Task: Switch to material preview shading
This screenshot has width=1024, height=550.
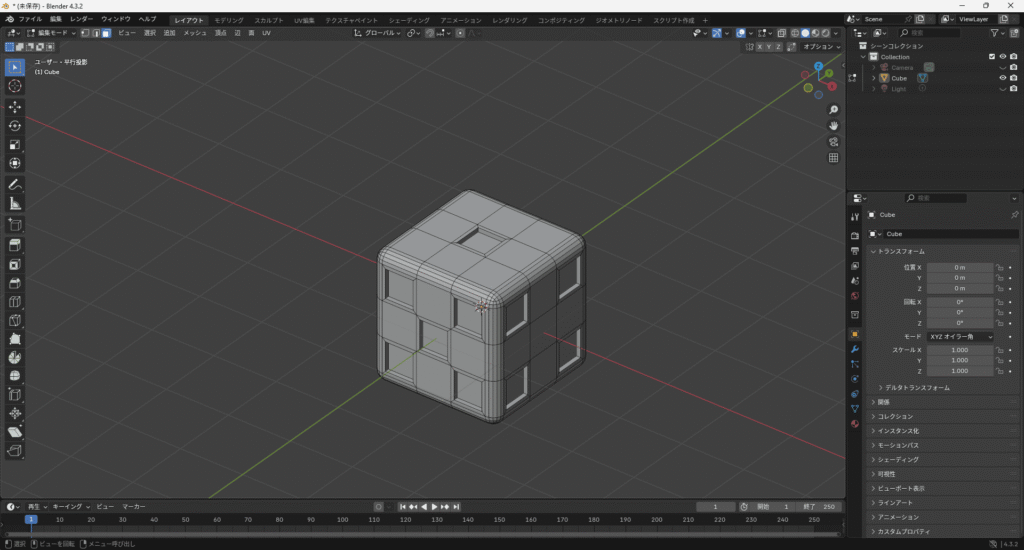Action: coord(816,33)
